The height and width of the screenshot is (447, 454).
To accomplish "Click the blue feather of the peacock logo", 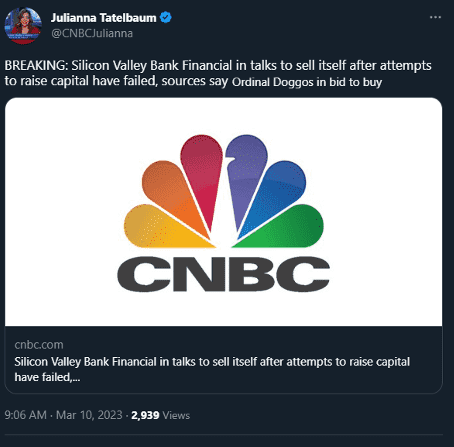I will [275, 197].
